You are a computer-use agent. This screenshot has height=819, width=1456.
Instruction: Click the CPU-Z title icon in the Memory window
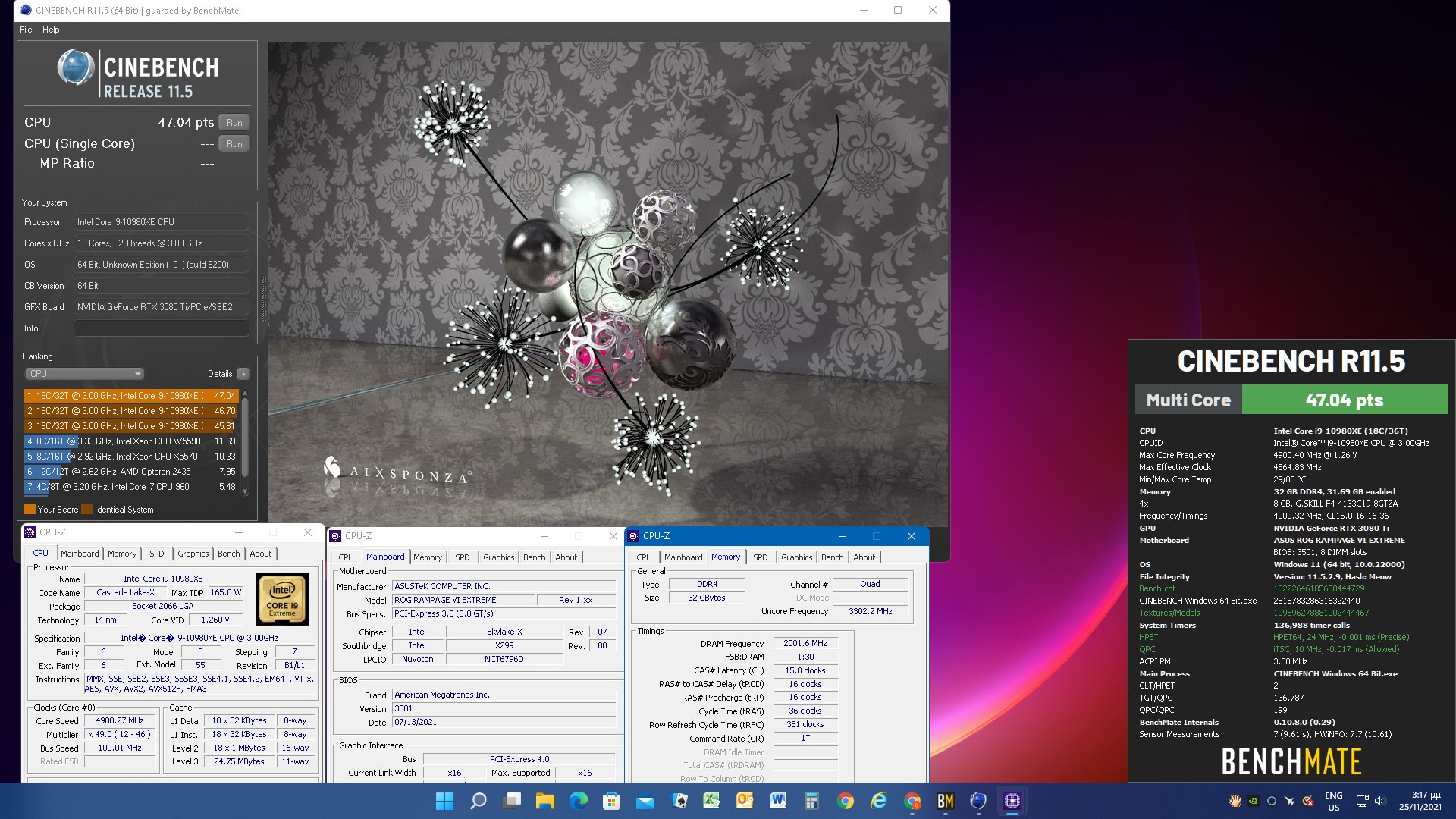point(634,536)
